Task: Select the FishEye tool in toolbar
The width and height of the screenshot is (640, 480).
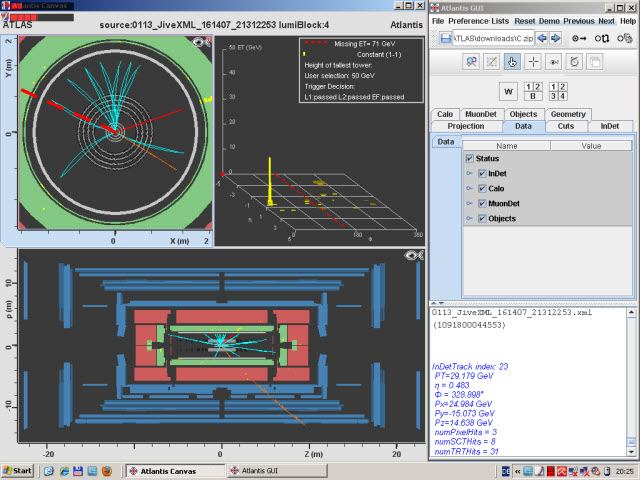Action: 554,62
